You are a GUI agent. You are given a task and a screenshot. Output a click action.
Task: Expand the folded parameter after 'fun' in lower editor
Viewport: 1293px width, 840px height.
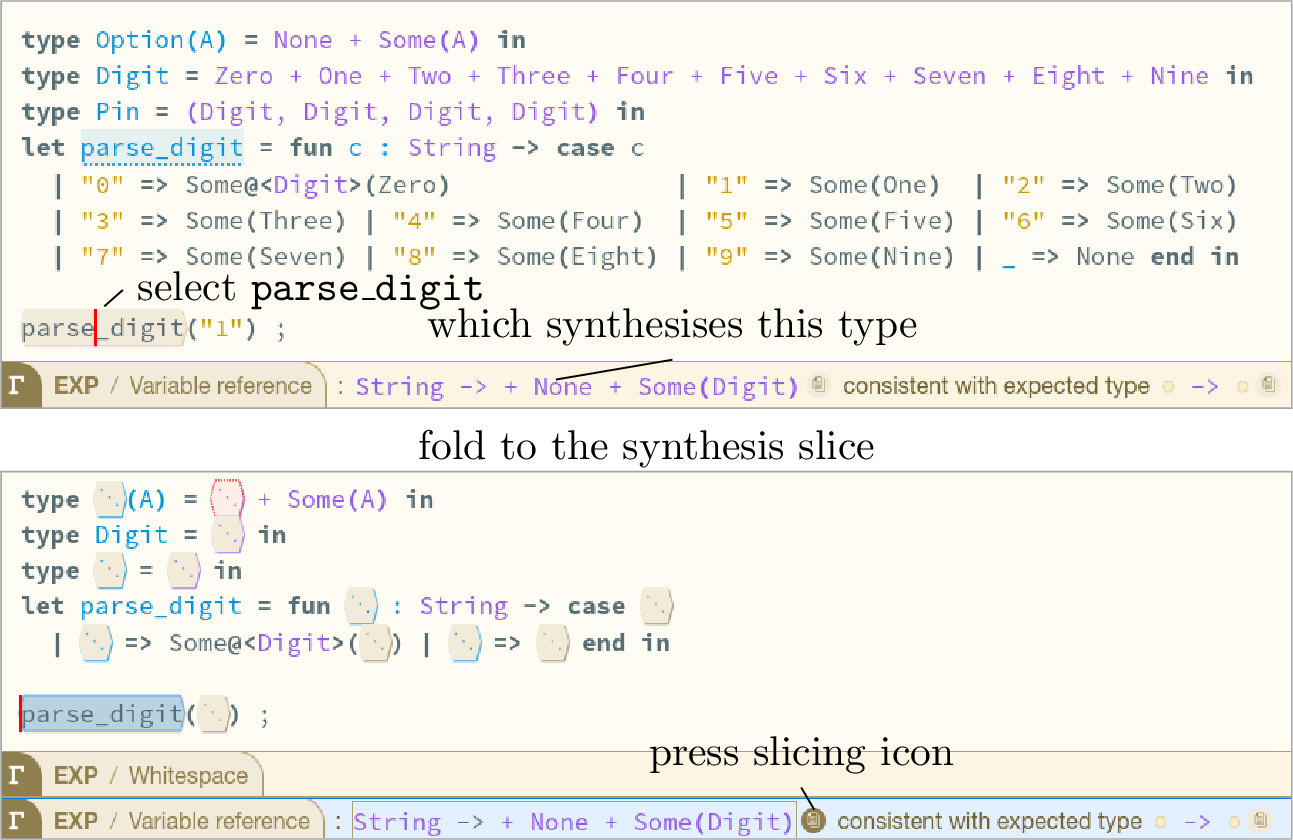[361, 607]
